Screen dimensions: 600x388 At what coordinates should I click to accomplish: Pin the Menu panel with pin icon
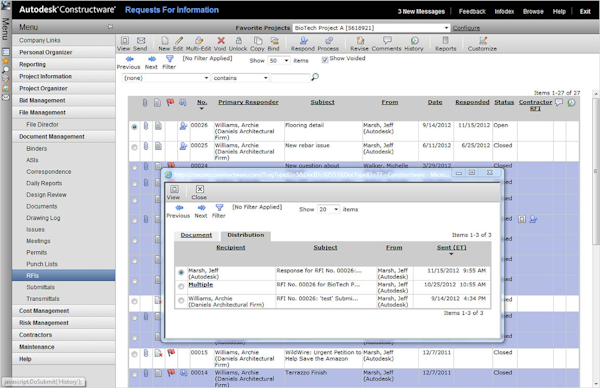pos(110,27)
